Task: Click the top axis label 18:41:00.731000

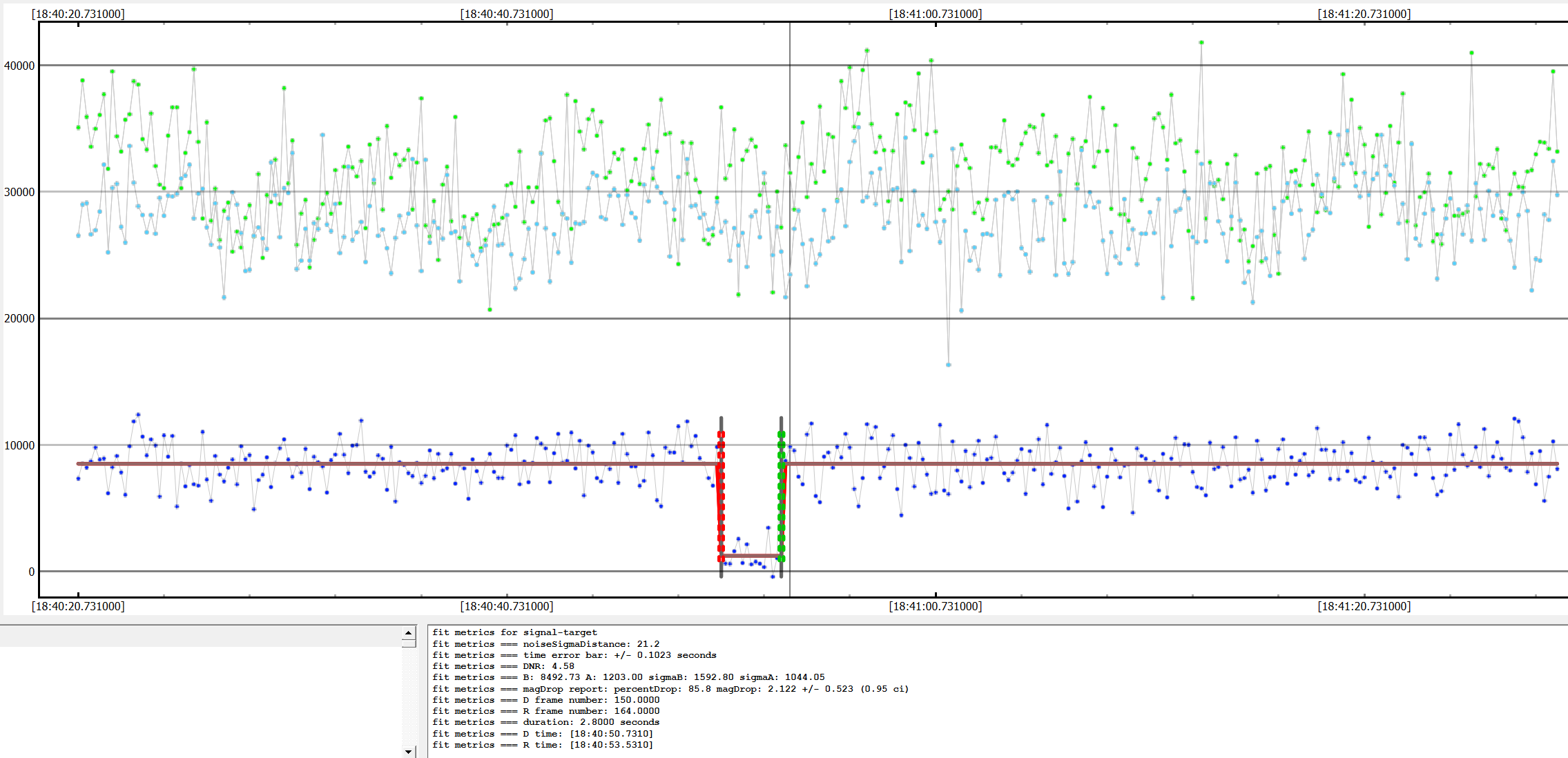Action: coord(935,14)
